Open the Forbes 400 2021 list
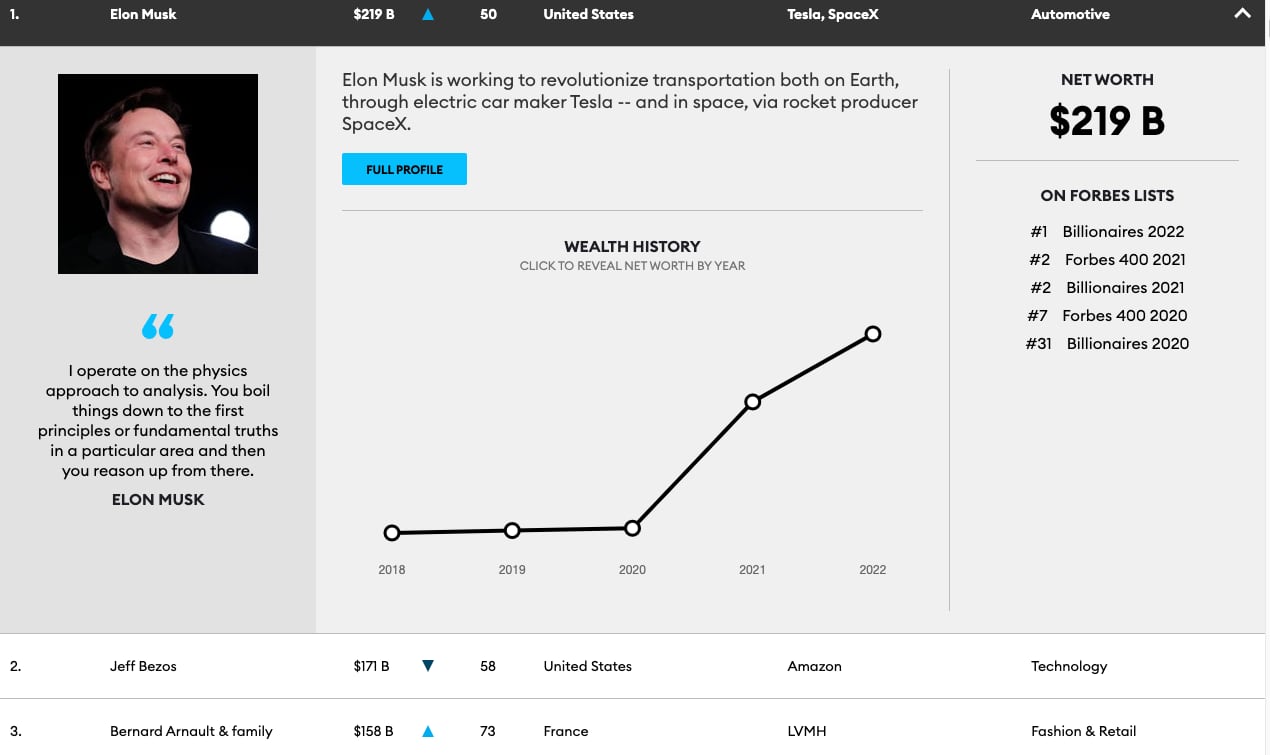Image resolution: width=1270 pixels, height=755 pixels. (1124, 260)
